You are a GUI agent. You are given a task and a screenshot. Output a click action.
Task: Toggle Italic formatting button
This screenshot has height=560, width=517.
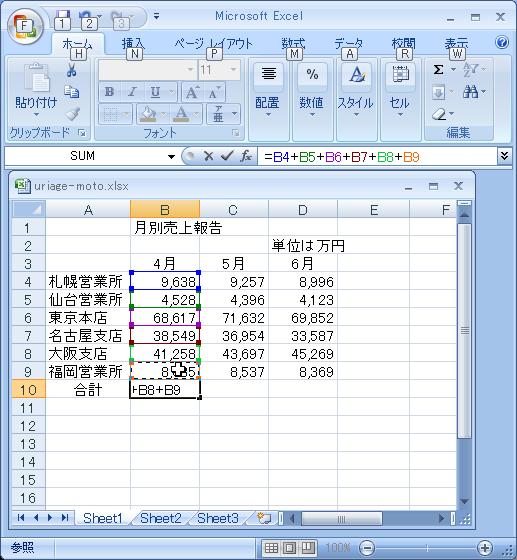(x=132, y=92)
